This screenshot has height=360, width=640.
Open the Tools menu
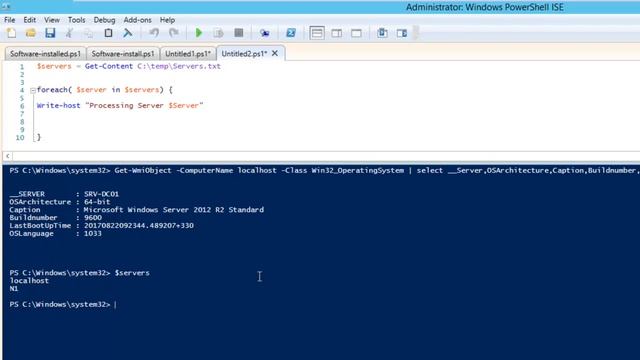pos(76,20)
